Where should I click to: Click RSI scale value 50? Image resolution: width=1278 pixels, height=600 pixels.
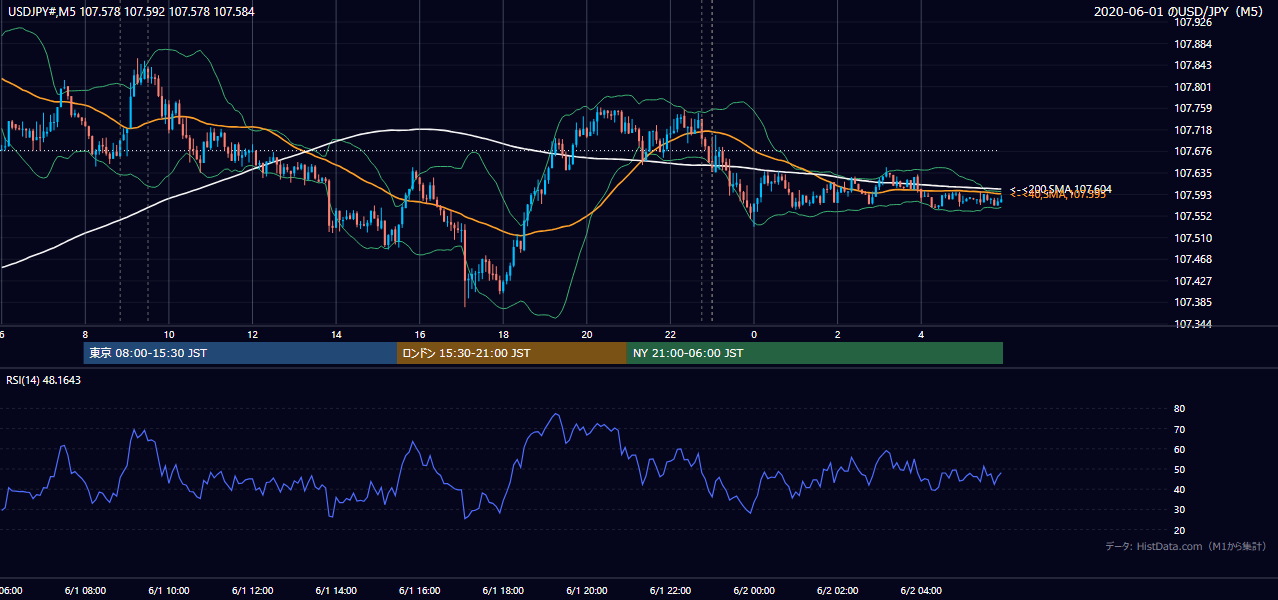1179,469
